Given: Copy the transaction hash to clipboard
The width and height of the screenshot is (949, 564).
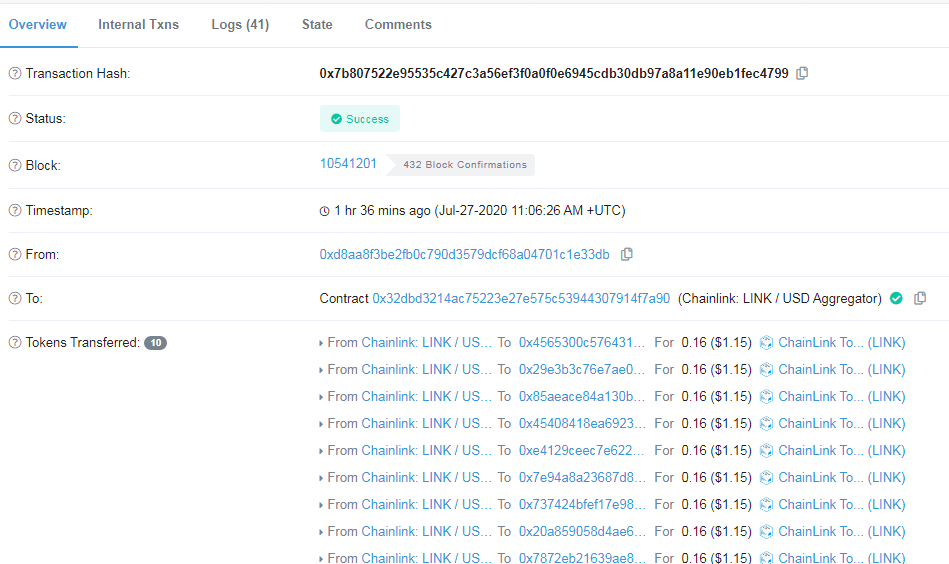Looking at the screenshot, I should (x=802, y=73).
